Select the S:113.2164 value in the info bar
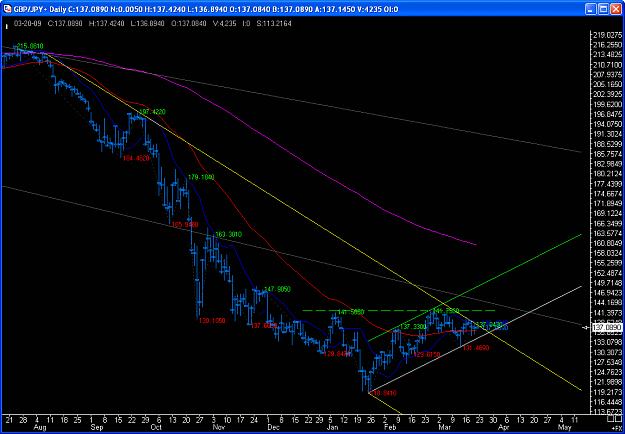The height and width of the screenshot is (434, 625). (274, 24)
